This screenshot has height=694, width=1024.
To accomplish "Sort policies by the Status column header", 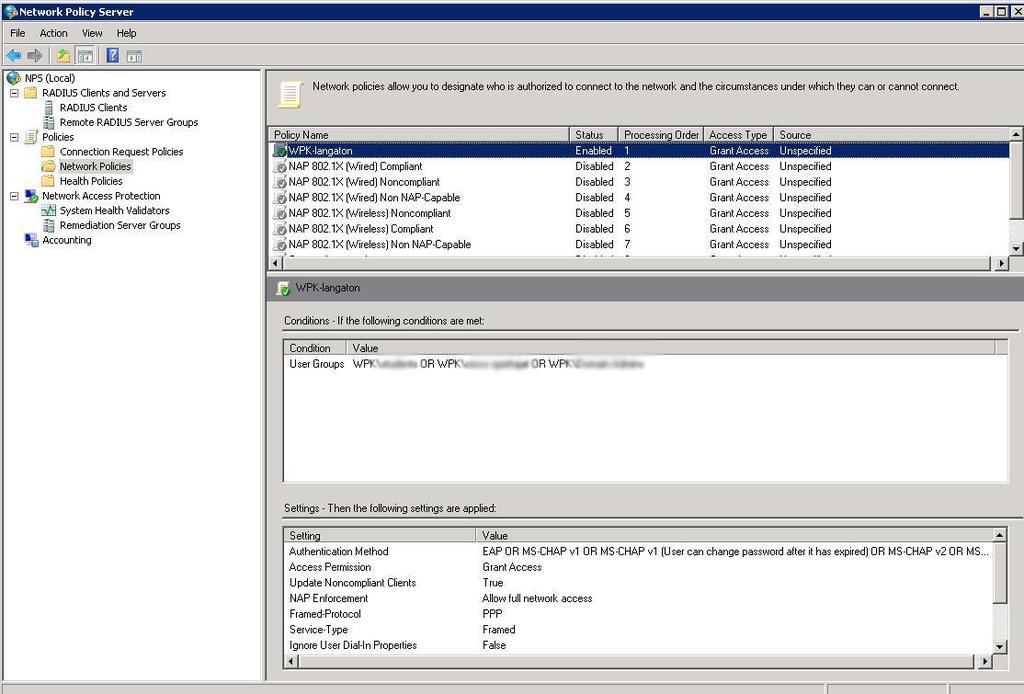I will 594,134.
